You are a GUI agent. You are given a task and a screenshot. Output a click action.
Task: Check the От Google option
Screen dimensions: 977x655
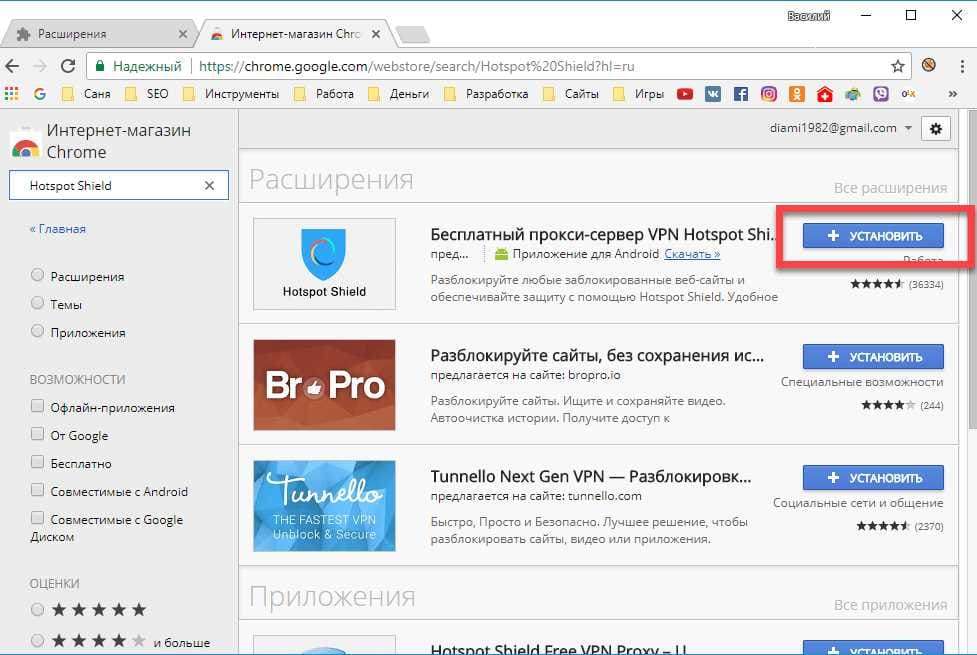point(37,434)
